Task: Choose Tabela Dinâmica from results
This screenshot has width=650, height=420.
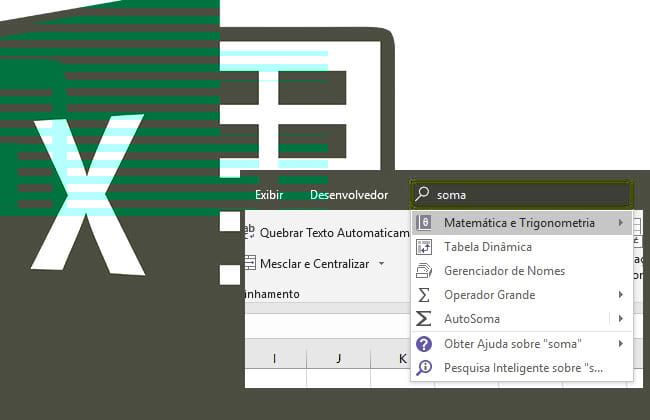Action: (x=522, y=247)
